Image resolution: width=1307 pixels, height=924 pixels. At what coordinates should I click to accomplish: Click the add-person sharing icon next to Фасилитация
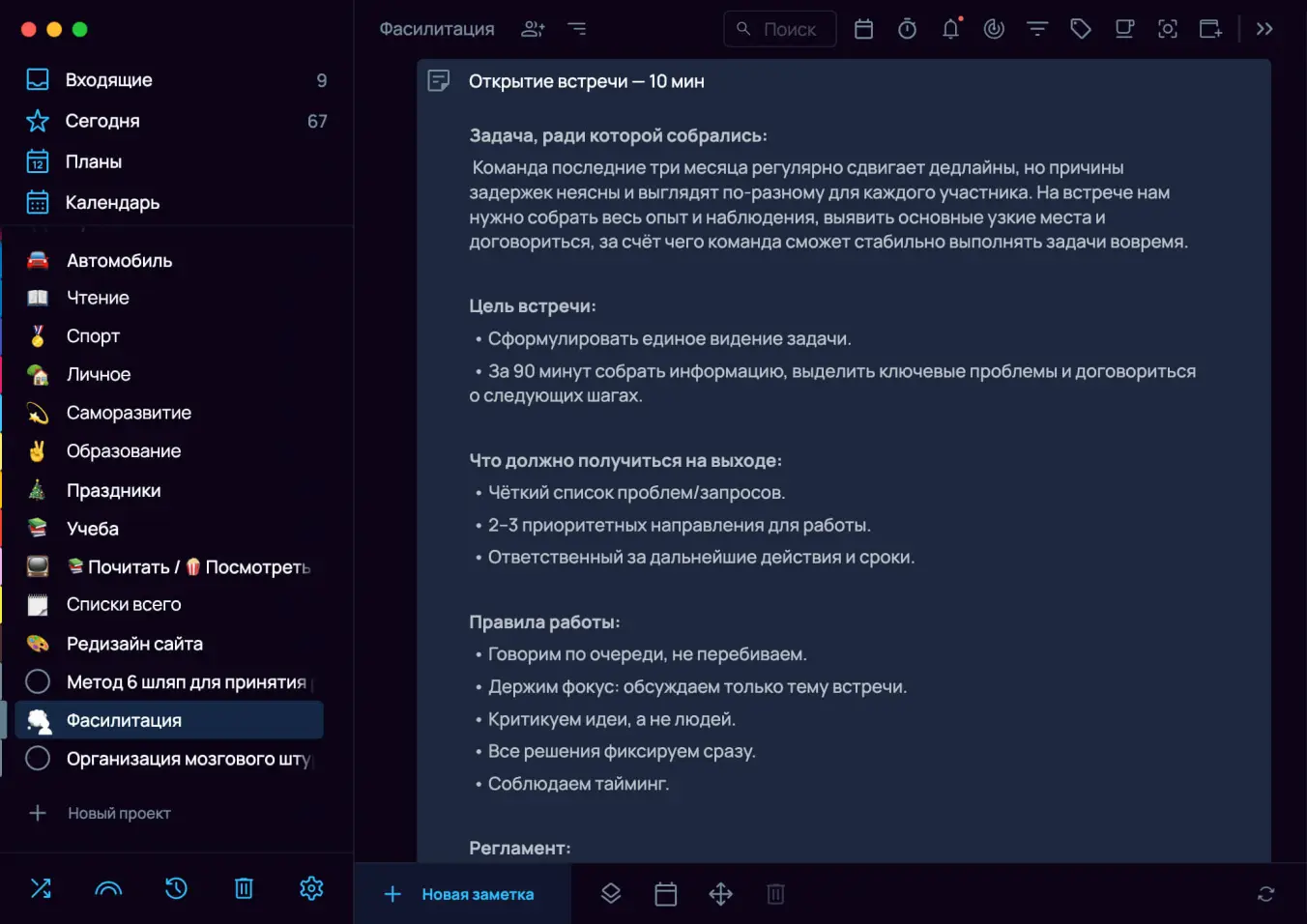pos(533,29)
